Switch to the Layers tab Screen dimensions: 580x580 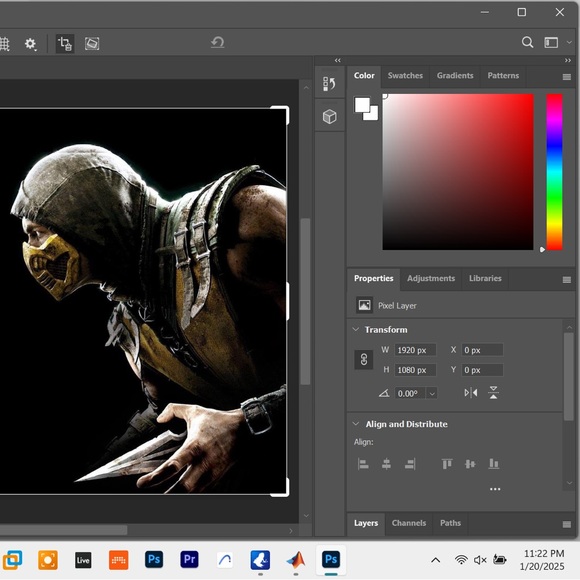pyautogui.click(x=366, y=523)
